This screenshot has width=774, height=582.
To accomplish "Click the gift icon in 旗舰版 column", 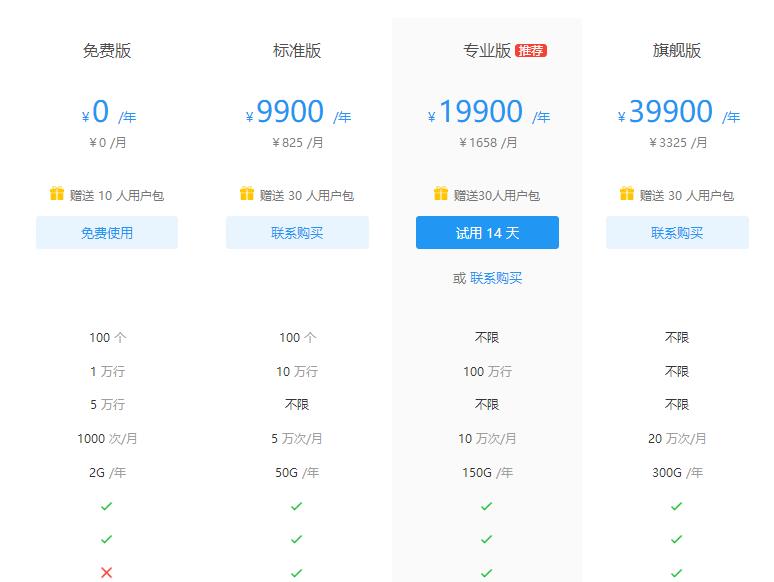I will (627, 194).
